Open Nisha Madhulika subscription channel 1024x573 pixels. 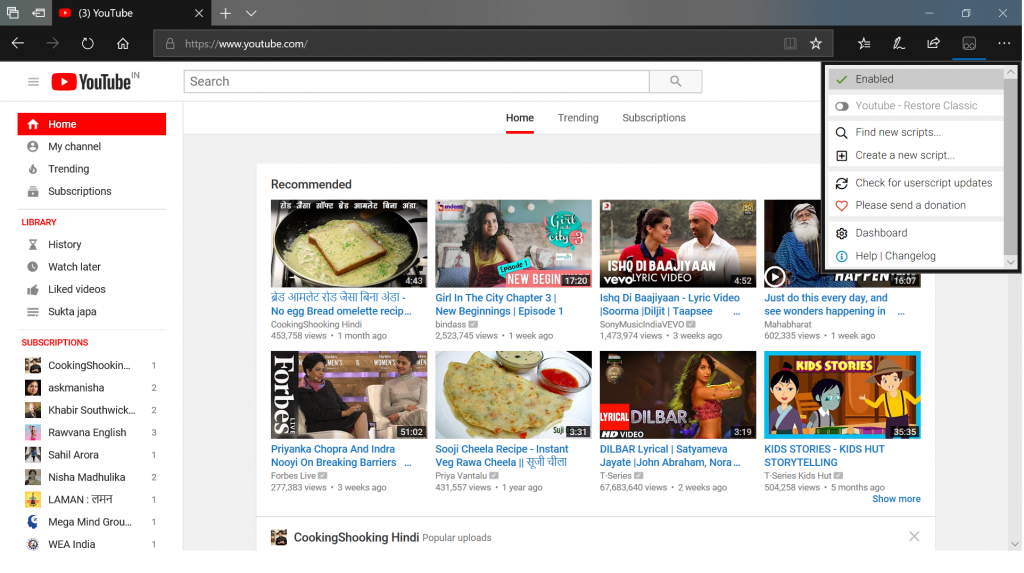[91, 477]
